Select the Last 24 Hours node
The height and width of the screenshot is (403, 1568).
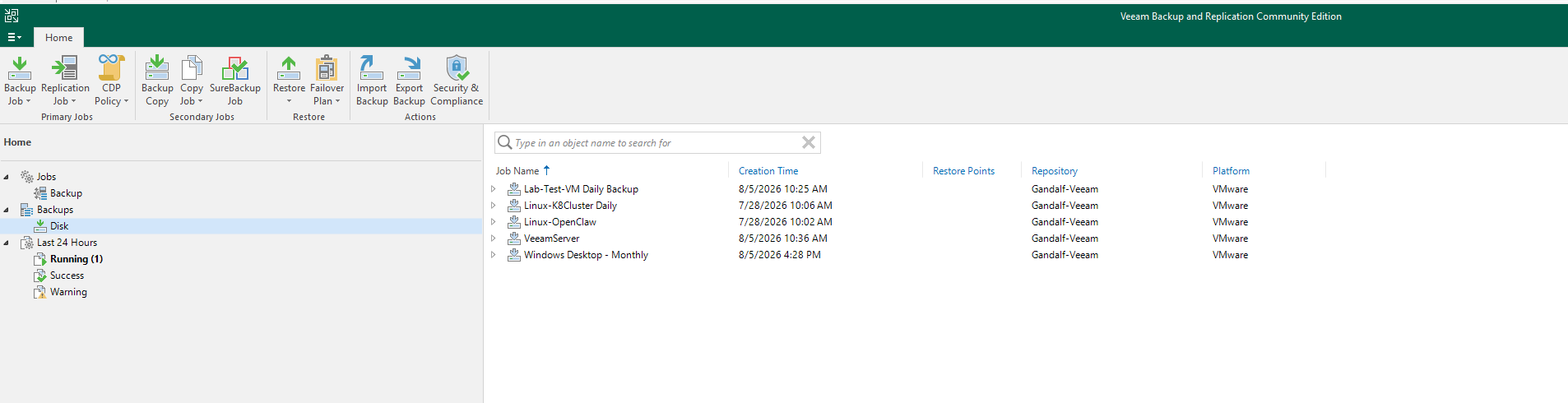(x=67, y=243)
